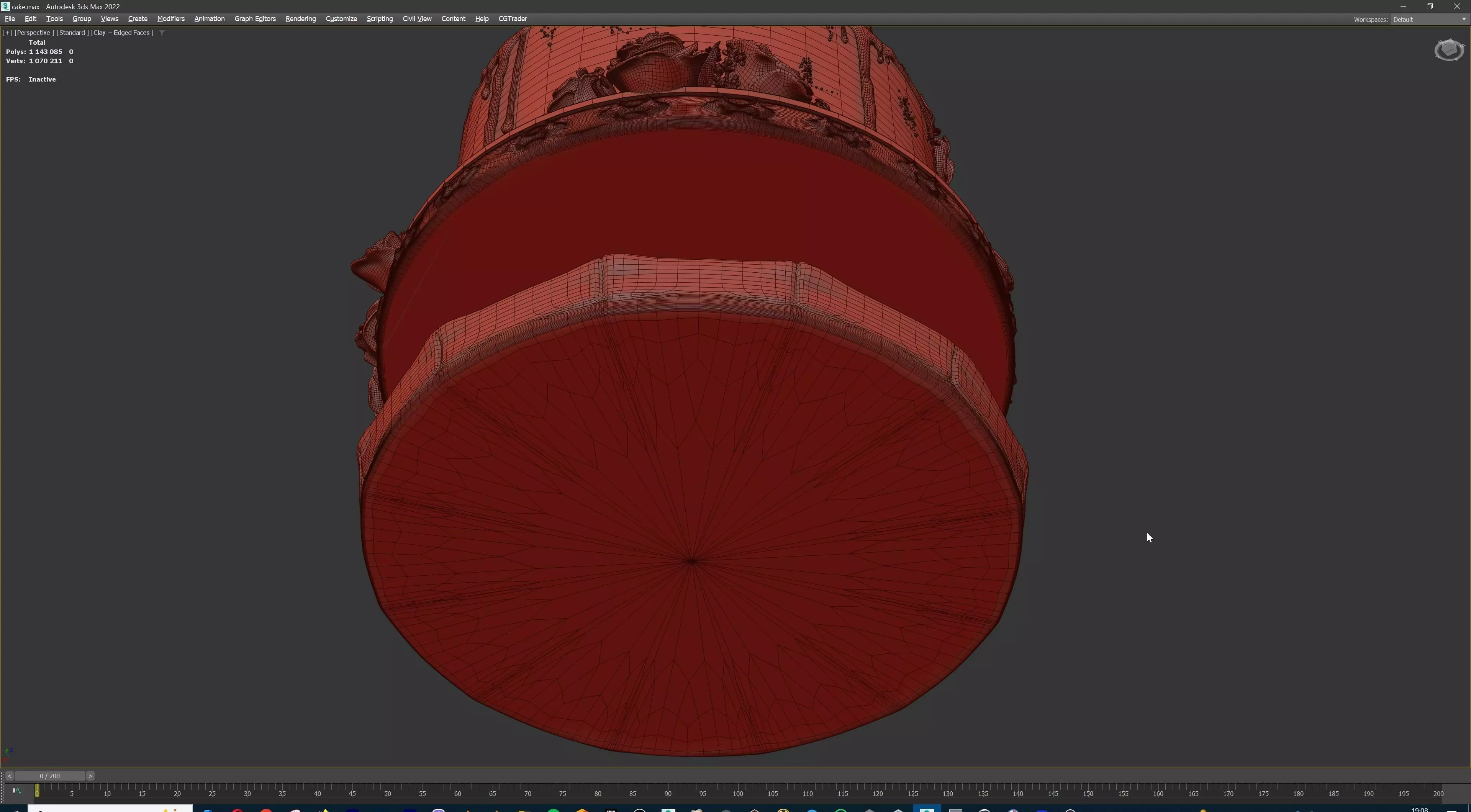Open the Perspective point-of-view viewport menu
Screen dimensions: 1471x812
pyautogui.click(x=34, y=33)
